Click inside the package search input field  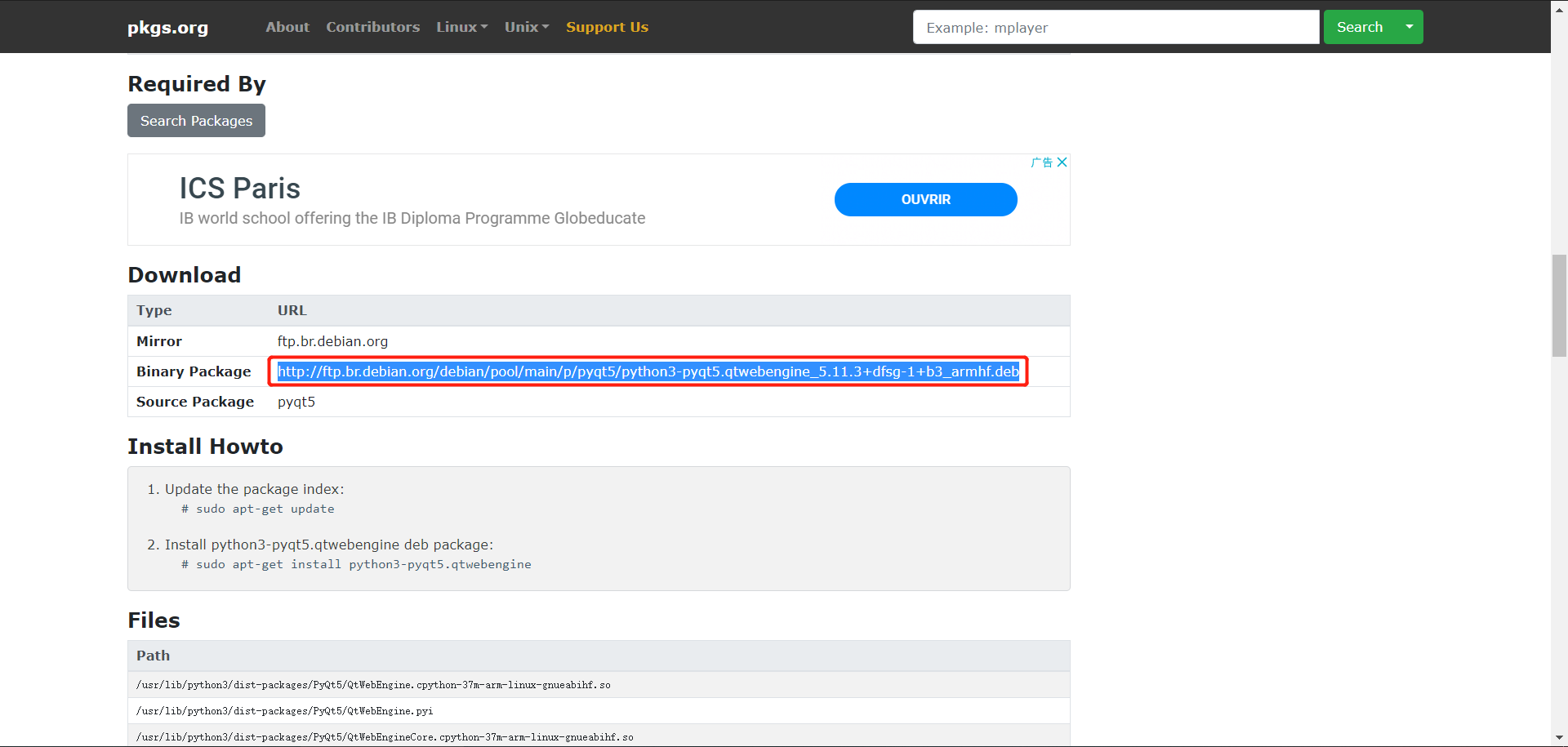[1116, 27]
